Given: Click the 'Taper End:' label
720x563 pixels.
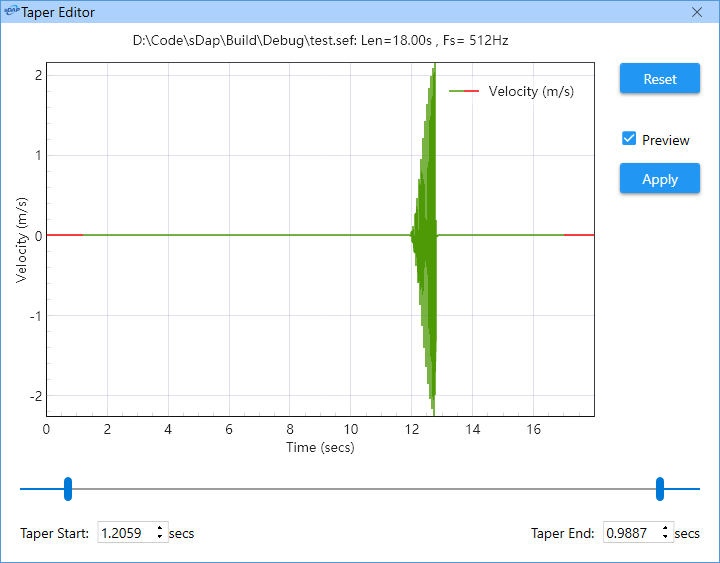Looking at the screenshot, I should click(x=562, y=533).
